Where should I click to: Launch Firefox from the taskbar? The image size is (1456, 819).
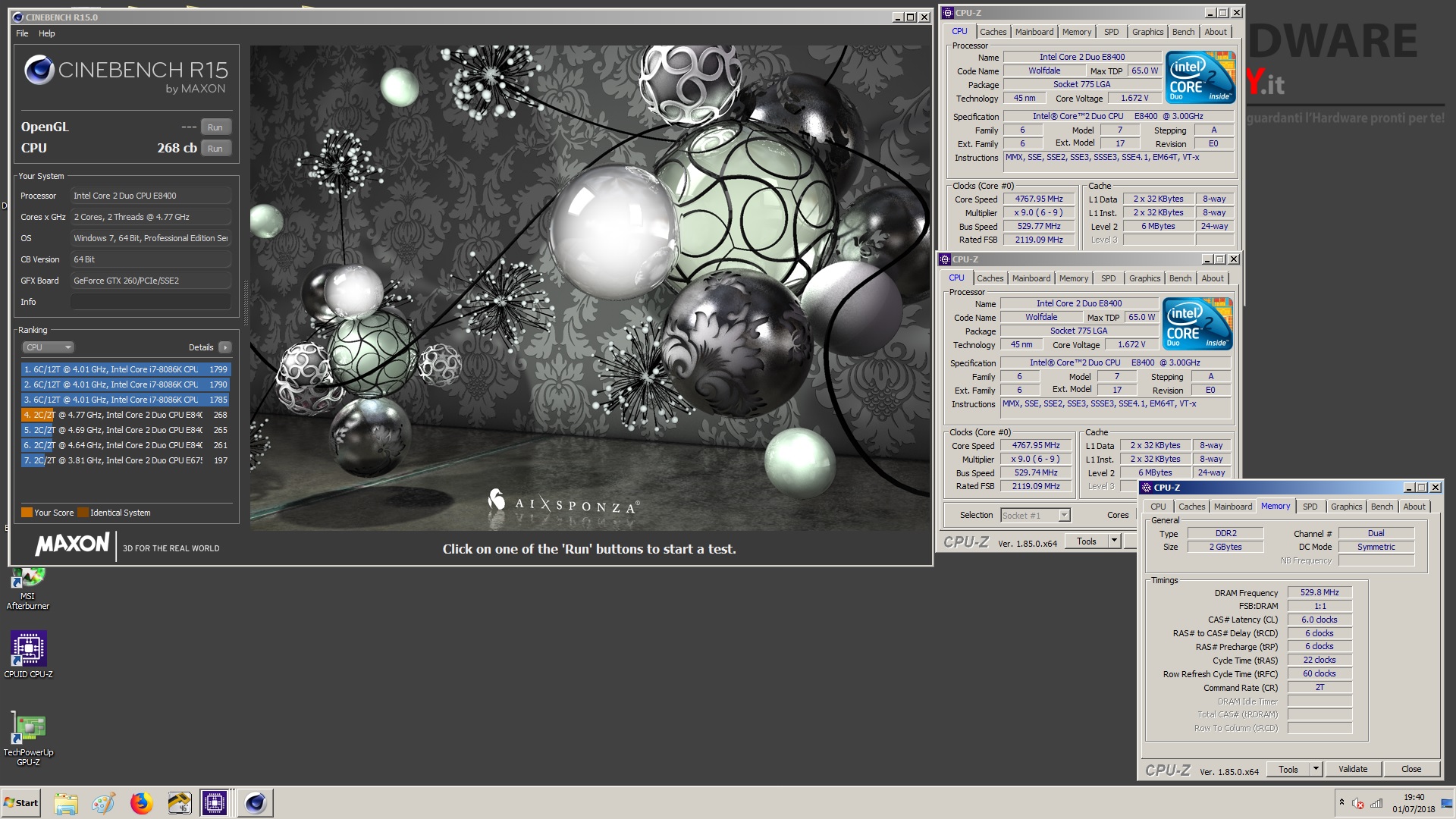click(x=141, y=803)
